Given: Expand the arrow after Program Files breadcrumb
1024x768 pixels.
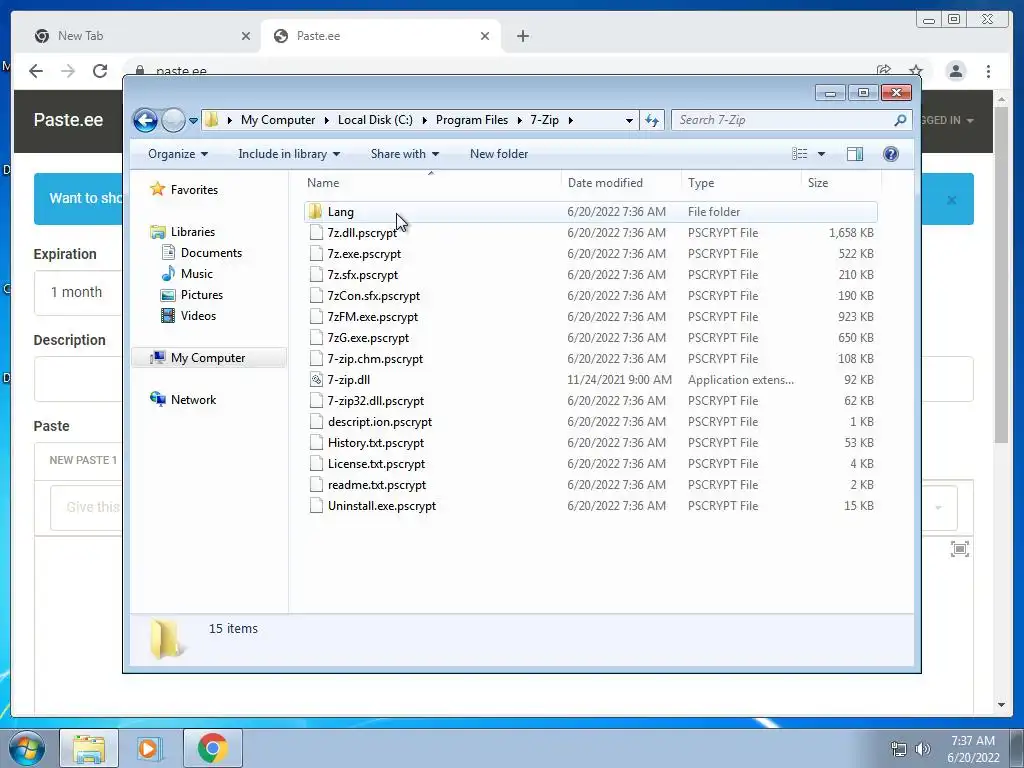Looking at the screenshot, I should (520, 120).
